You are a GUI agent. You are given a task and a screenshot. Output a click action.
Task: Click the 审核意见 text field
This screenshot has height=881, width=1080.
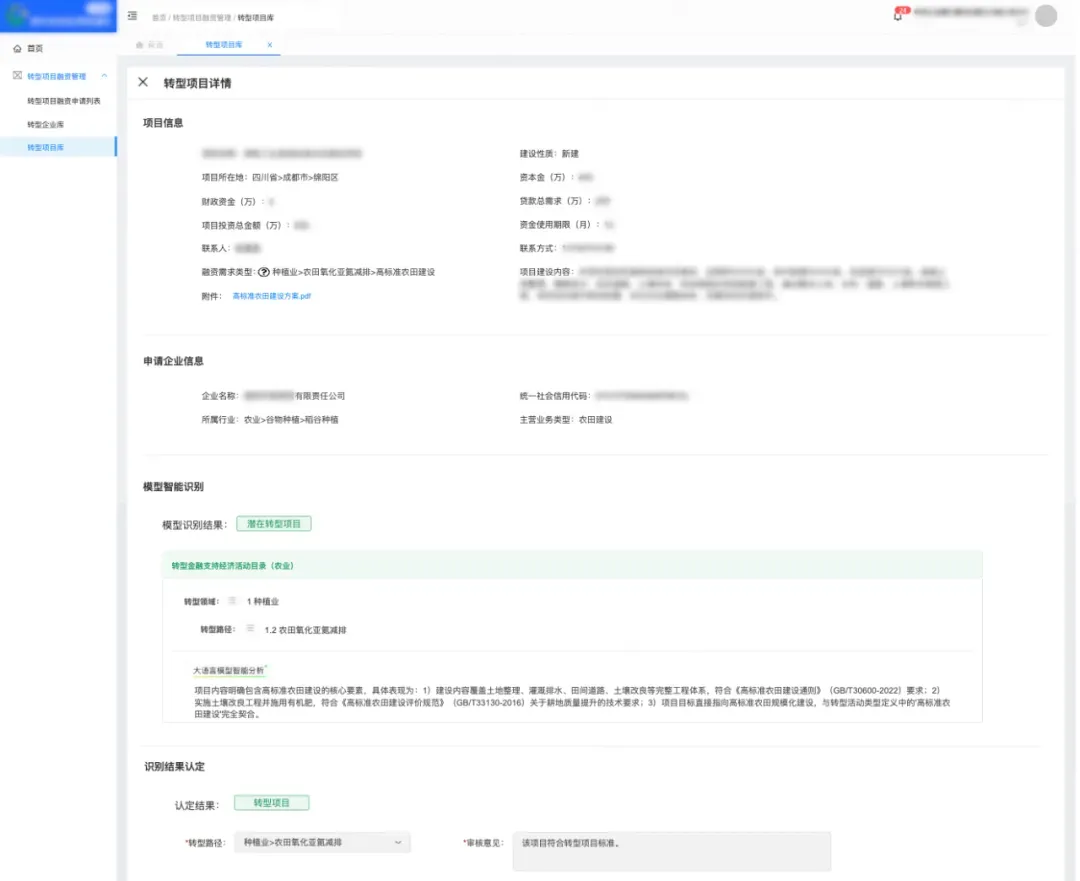(x=670, y=850)
